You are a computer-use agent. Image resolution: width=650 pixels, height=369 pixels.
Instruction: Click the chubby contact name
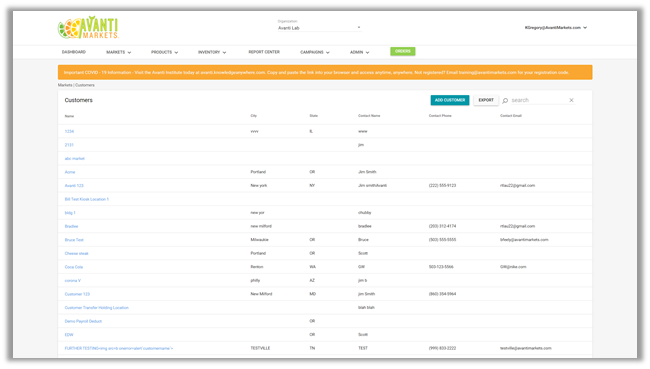tap(364, 213)
